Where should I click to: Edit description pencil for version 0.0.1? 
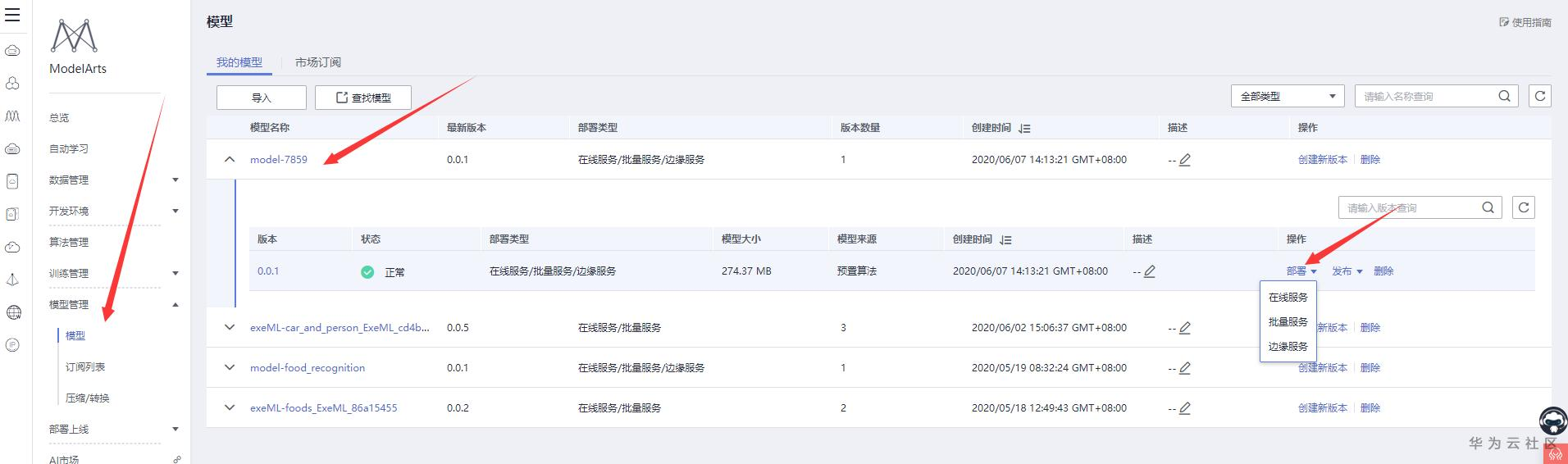pos(1150,271)
